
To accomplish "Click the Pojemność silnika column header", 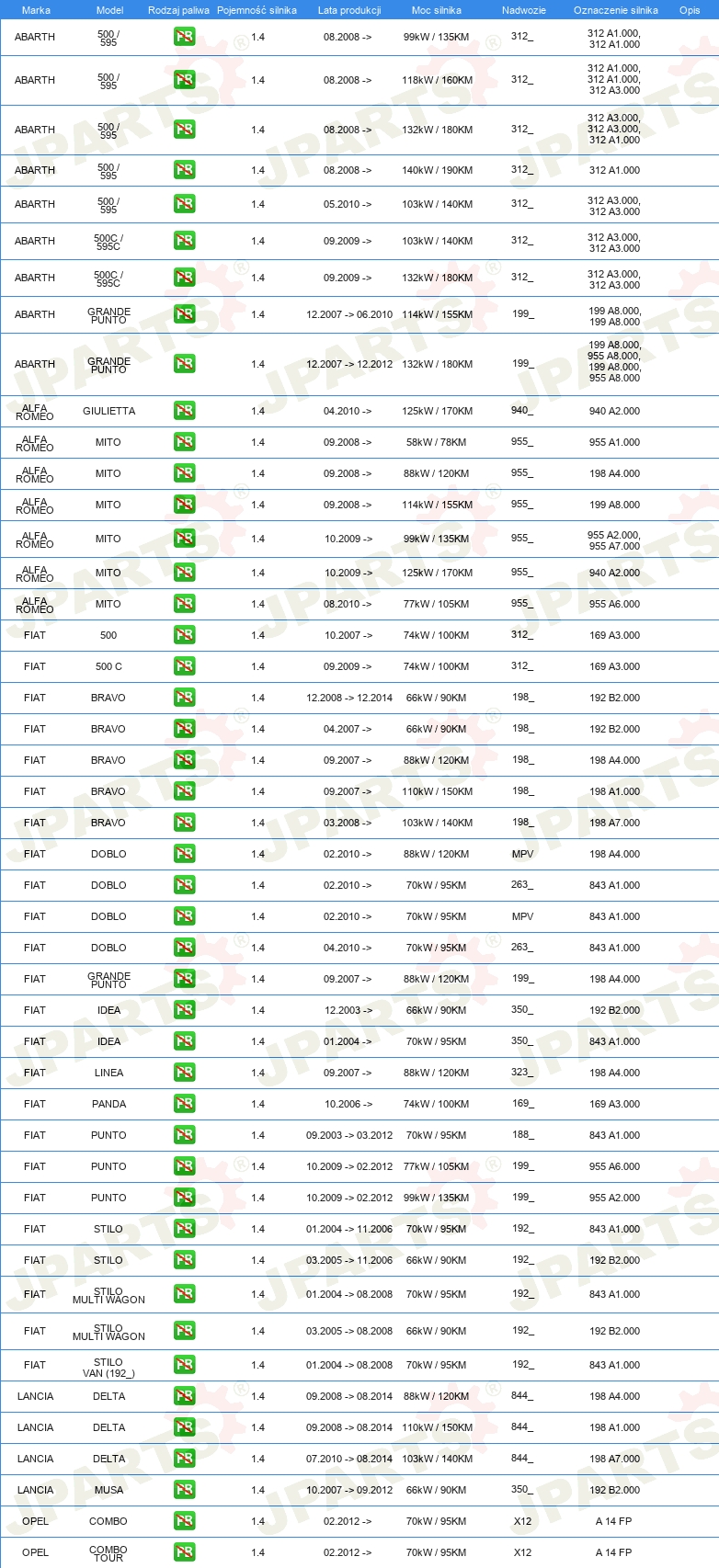I will tap(257, 10).
